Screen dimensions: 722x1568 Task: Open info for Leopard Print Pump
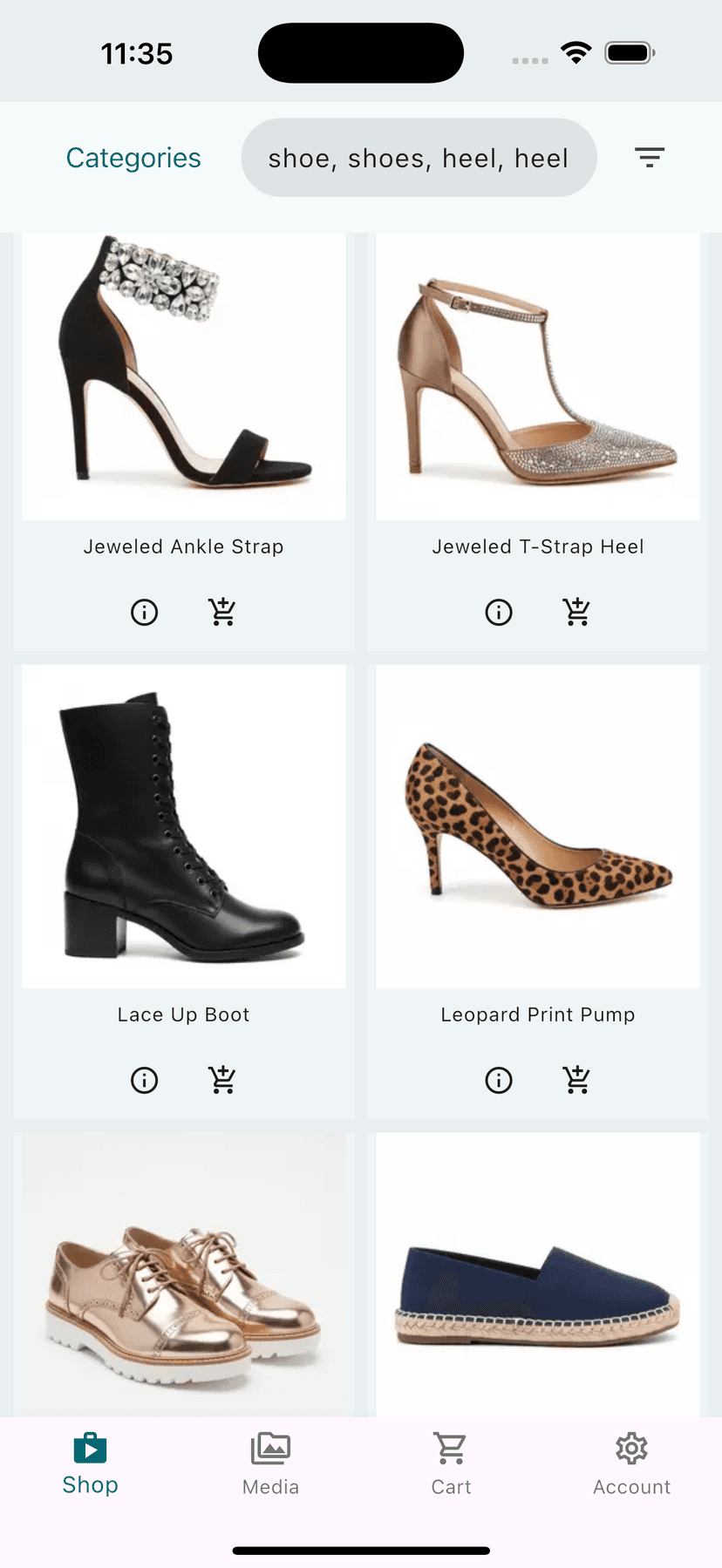pos(499,1081)
